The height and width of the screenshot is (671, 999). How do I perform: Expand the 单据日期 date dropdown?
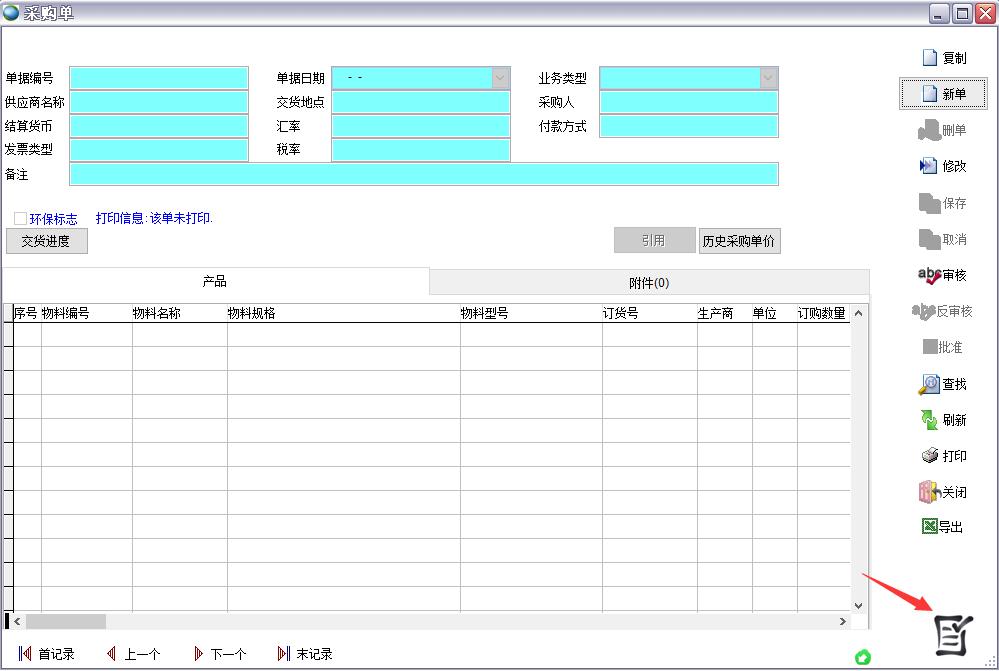[500, 78]
